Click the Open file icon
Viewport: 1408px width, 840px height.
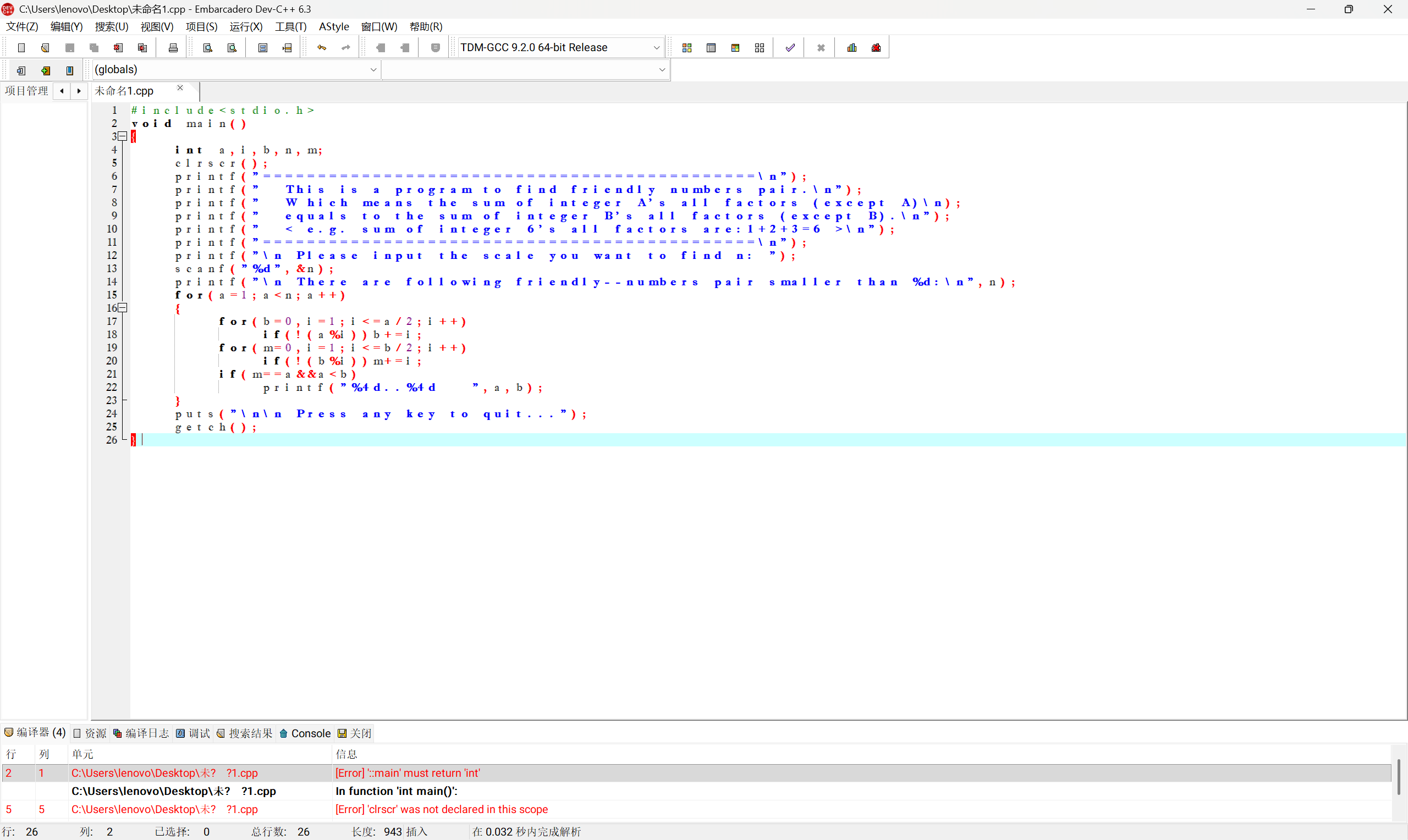pos(45,48)
